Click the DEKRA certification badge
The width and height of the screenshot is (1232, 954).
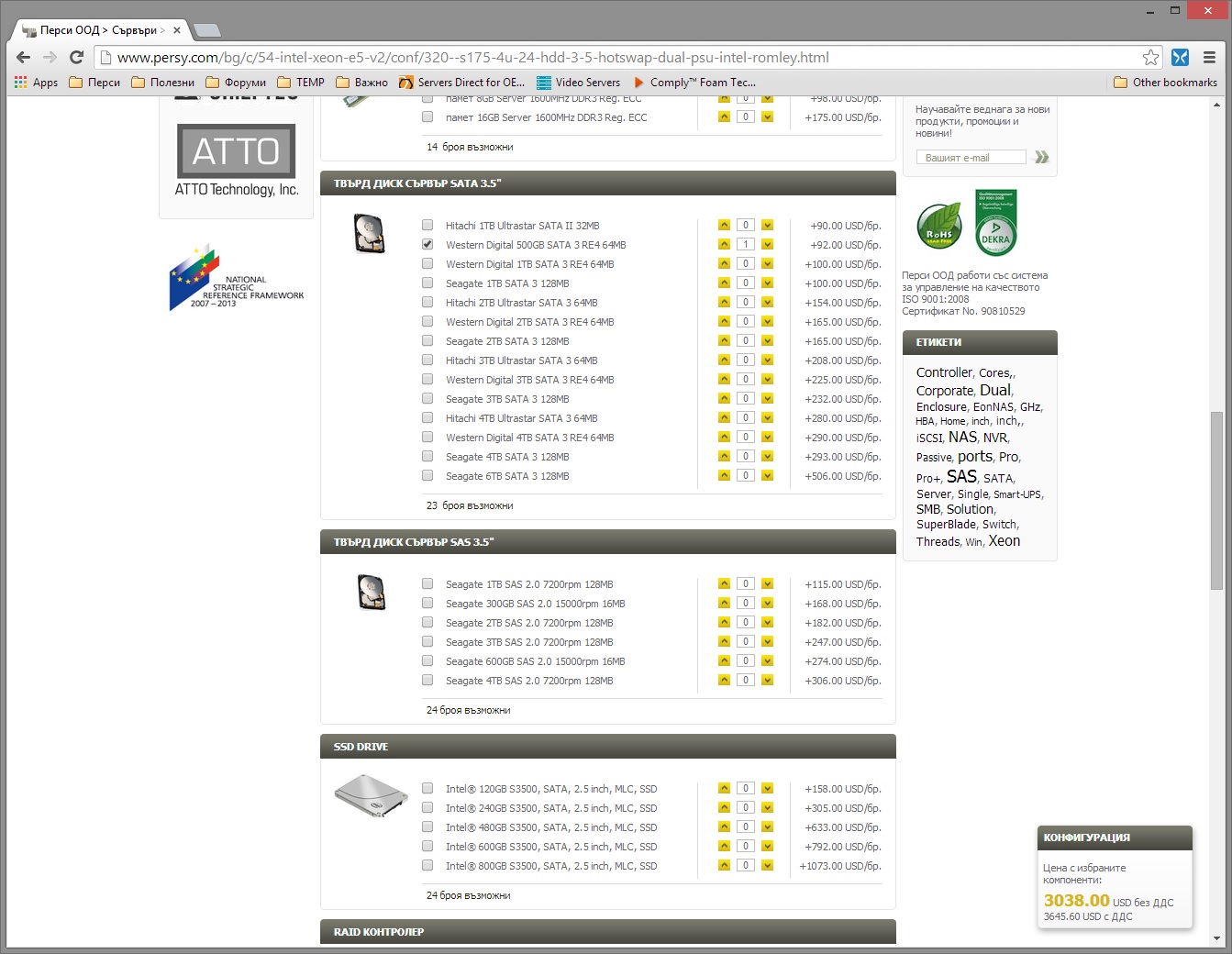[995, 223]
